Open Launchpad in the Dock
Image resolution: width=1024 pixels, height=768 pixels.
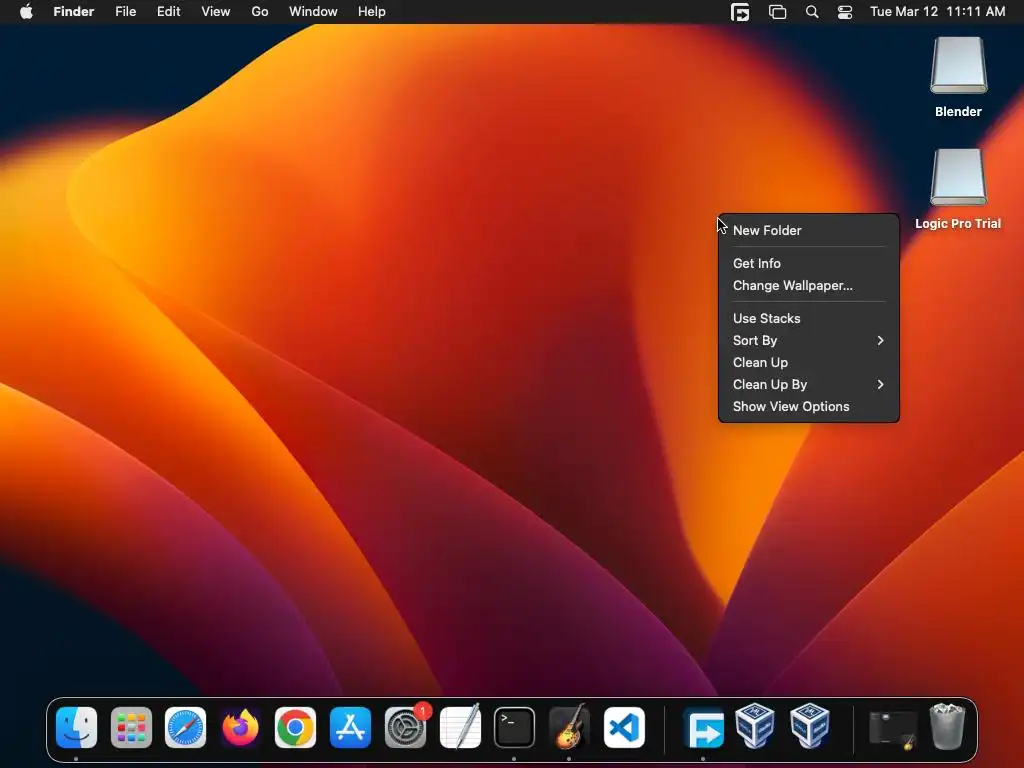coord(131,727)
